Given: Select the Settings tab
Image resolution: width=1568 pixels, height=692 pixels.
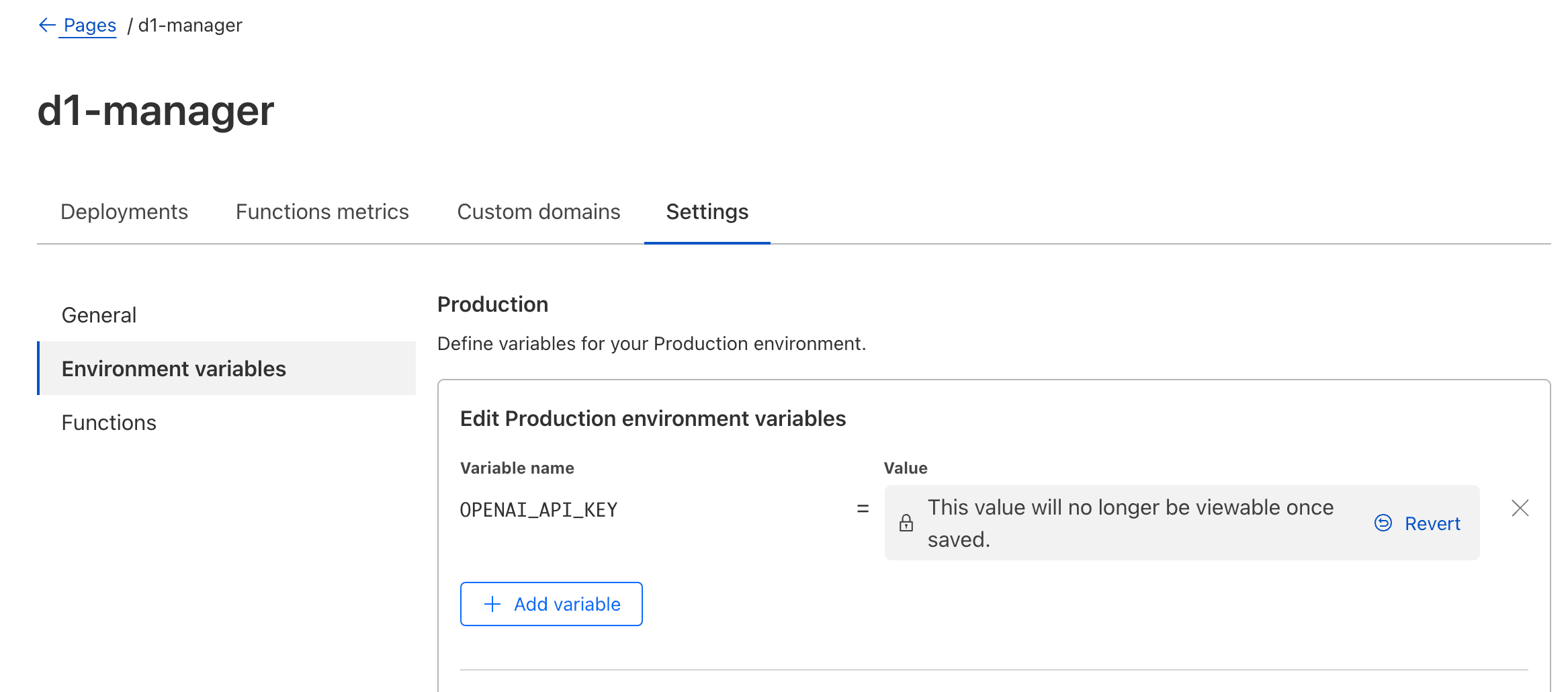Looking at the screenshot, I should pyautogui.click(x=707, y=212).
